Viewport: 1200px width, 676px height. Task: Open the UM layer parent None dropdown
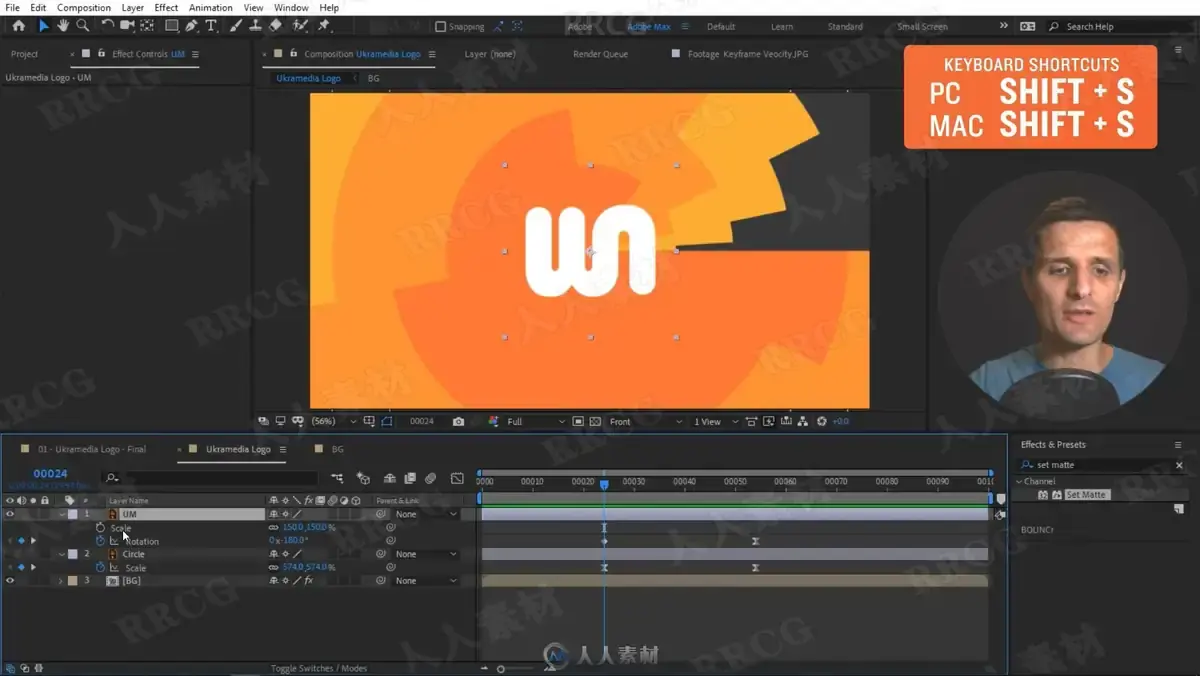[425, 514]
